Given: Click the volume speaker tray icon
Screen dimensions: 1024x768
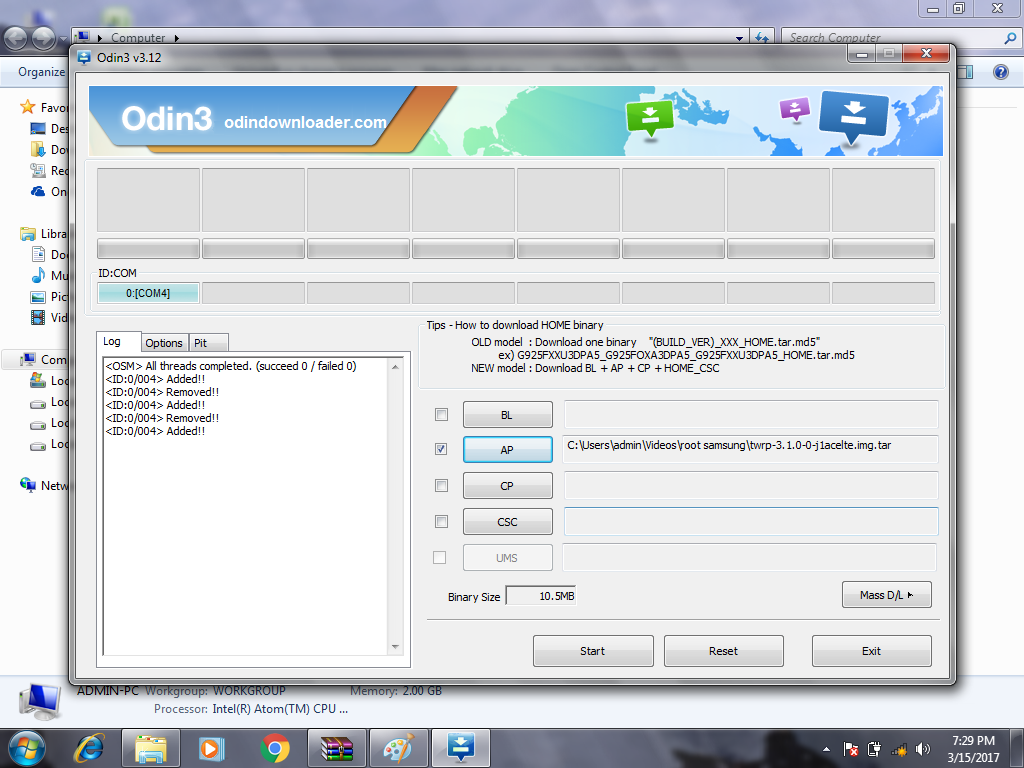Looking at the screenshot, I should tap(923, 749).
